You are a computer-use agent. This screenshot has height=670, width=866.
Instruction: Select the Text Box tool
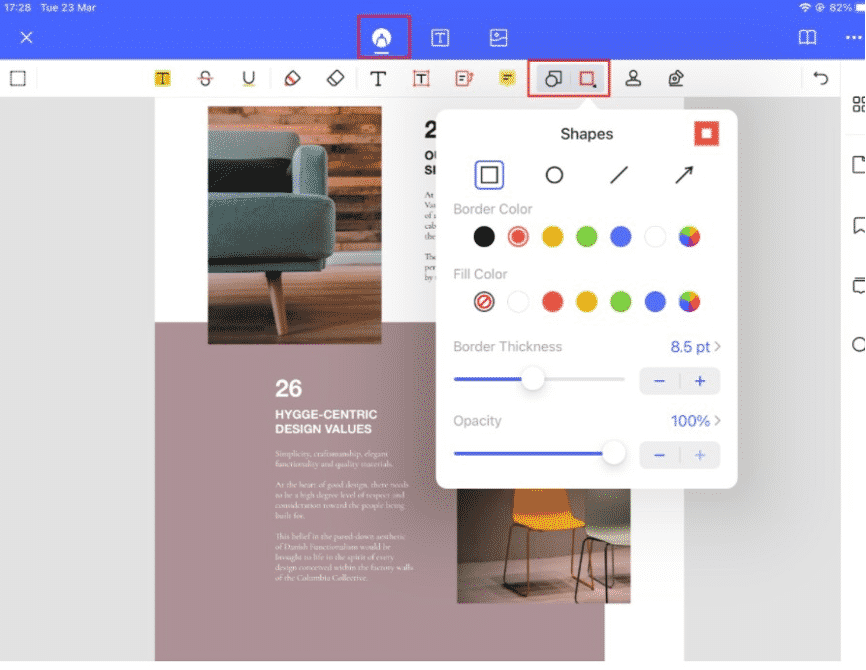tap(421, 77)
